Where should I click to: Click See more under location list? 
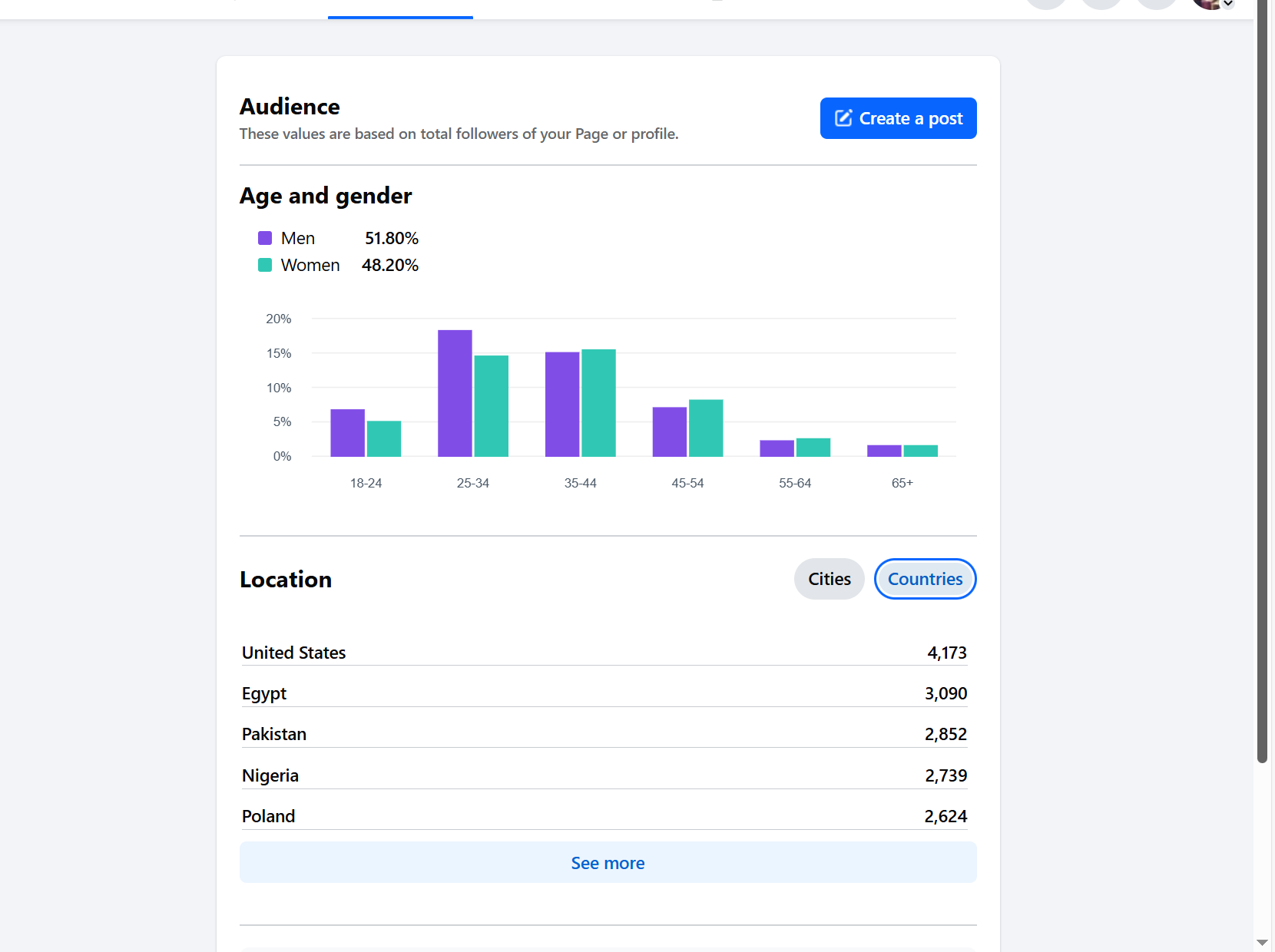click(608, 862)
